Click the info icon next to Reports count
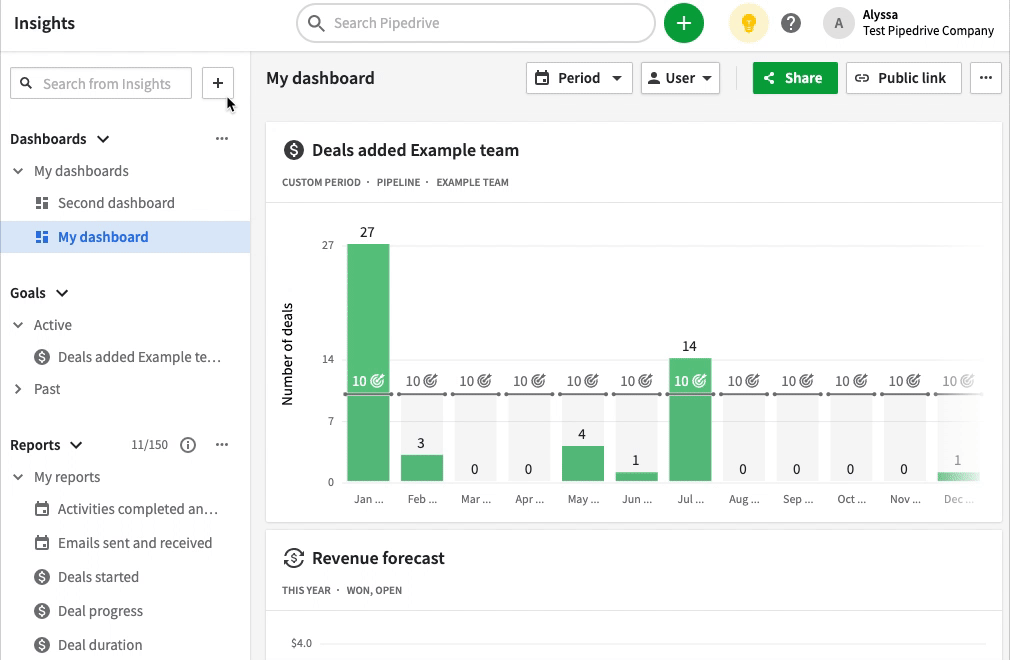The image size is (1010, 660). click(x=188, y=444)
